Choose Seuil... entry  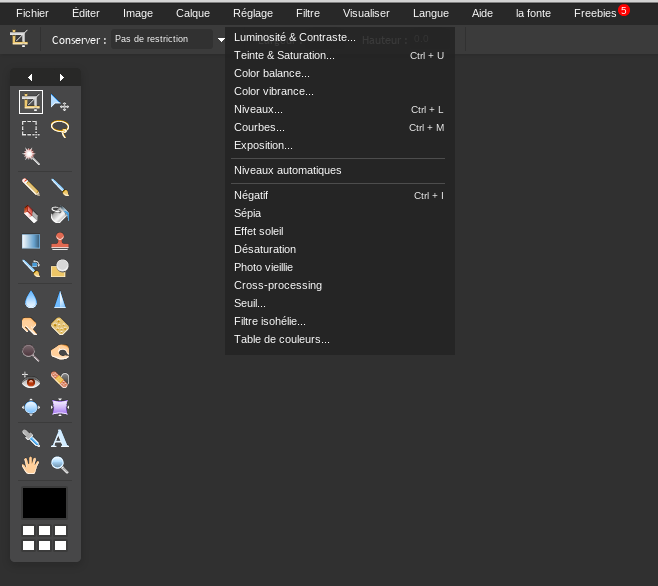(x=339, y=304)
